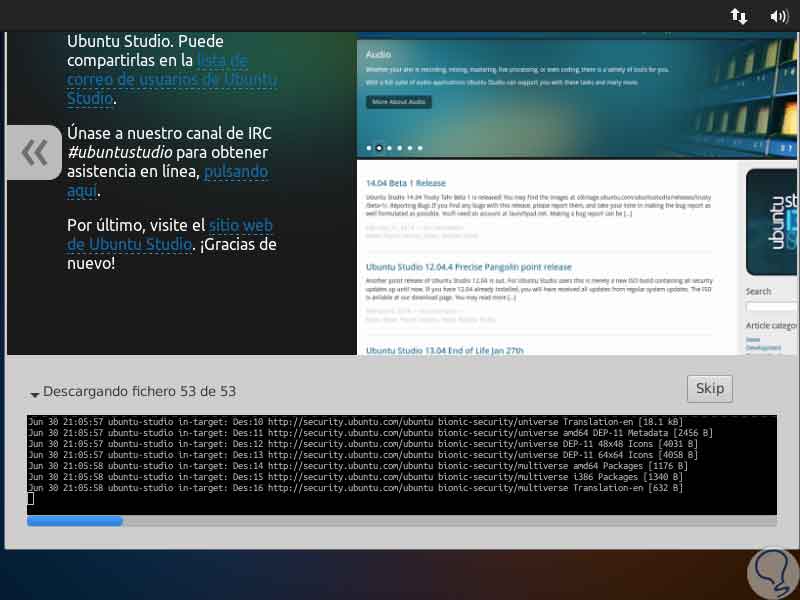Open 'Ubuntu Studio 12.04.4 Precise Pangolin point release'
Image resolution: width=800 pixels, height=600 pixels.
pos(468,267)
